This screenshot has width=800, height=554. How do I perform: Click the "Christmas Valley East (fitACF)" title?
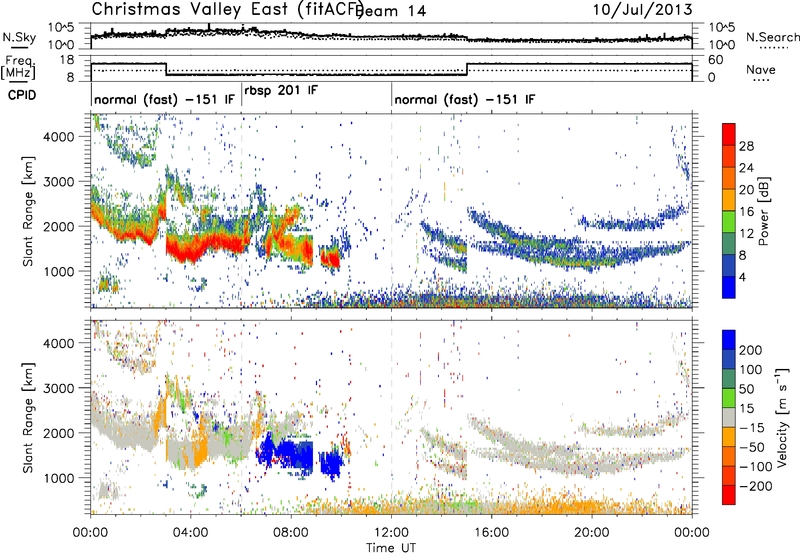click(x=228, y=9)
